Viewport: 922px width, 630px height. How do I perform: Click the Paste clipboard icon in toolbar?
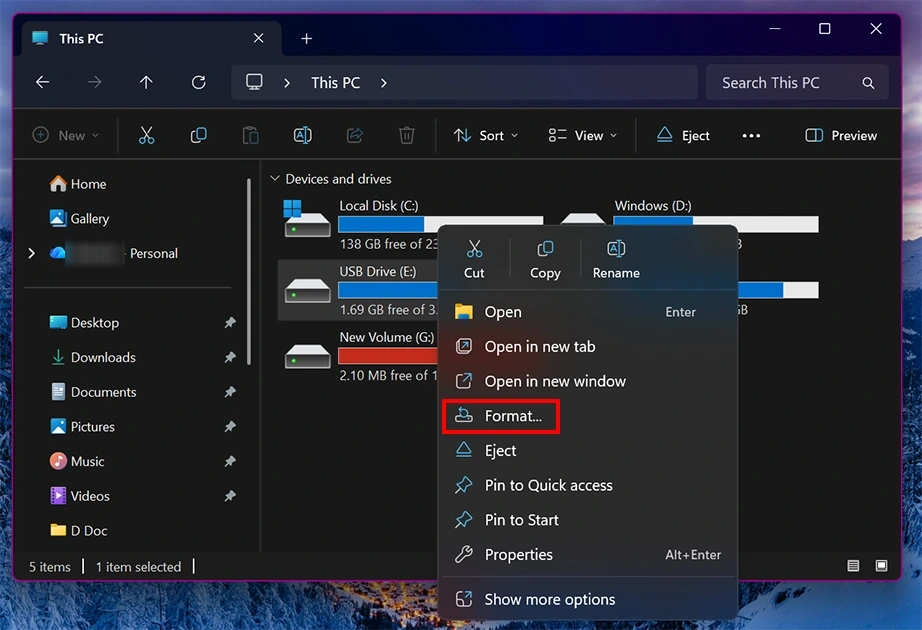(x=250, y=135)
